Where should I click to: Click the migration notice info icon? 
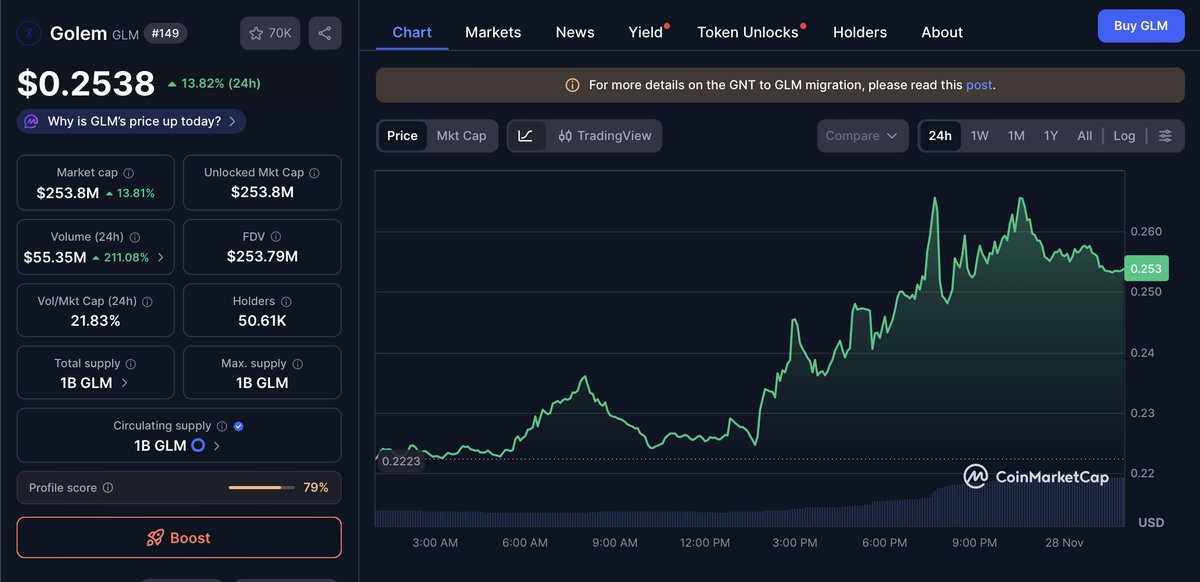(x=572, y=85)
